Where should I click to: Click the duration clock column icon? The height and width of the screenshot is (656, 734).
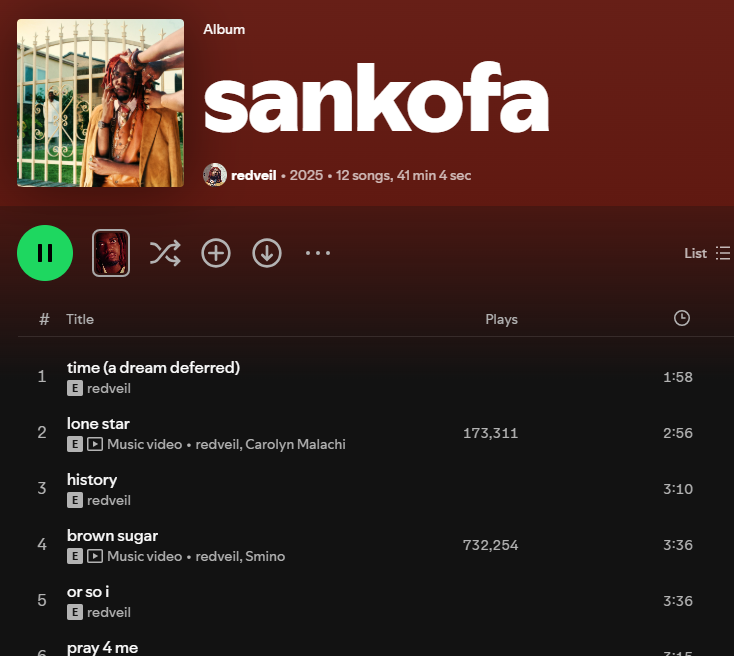pos(682,318)
